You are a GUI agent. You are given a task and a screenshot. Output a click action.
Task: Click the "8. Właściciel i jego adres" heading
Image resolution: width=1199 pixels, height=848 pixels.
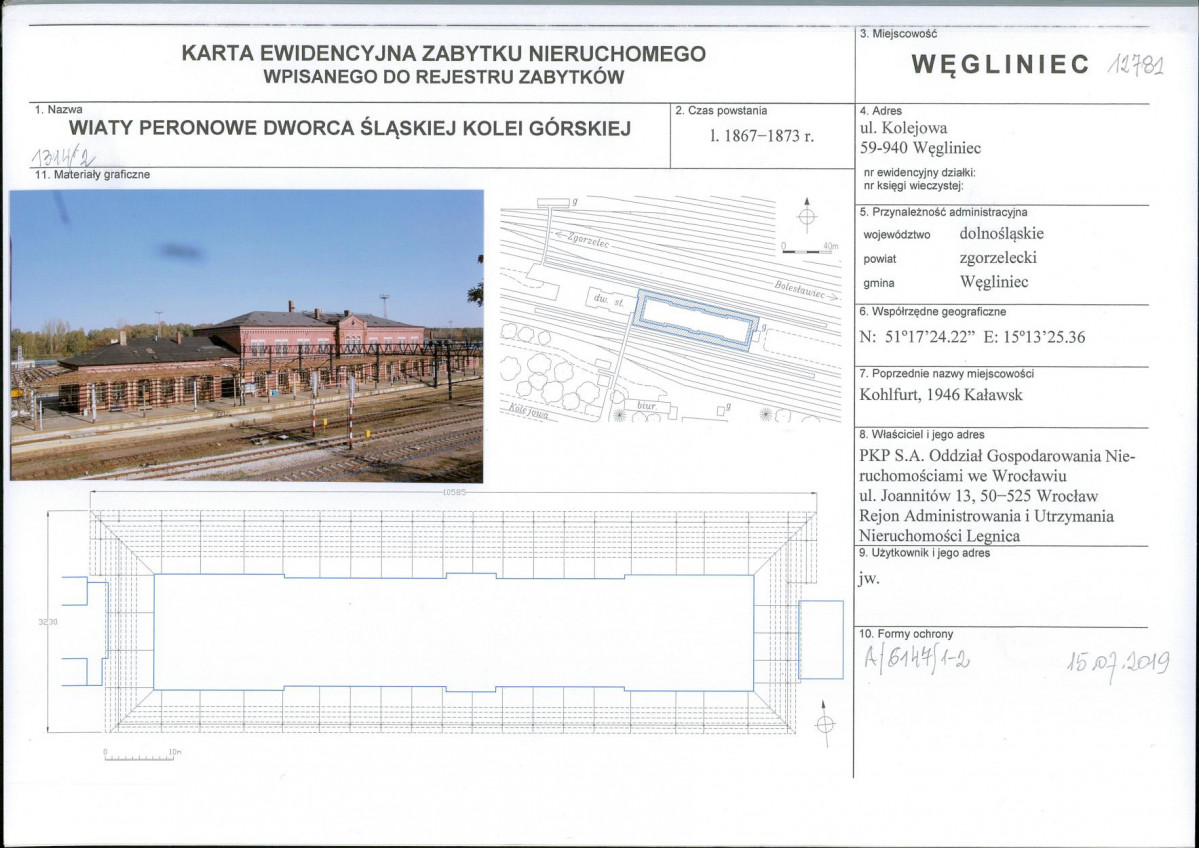pyautogui.click(x=922, y=434)
